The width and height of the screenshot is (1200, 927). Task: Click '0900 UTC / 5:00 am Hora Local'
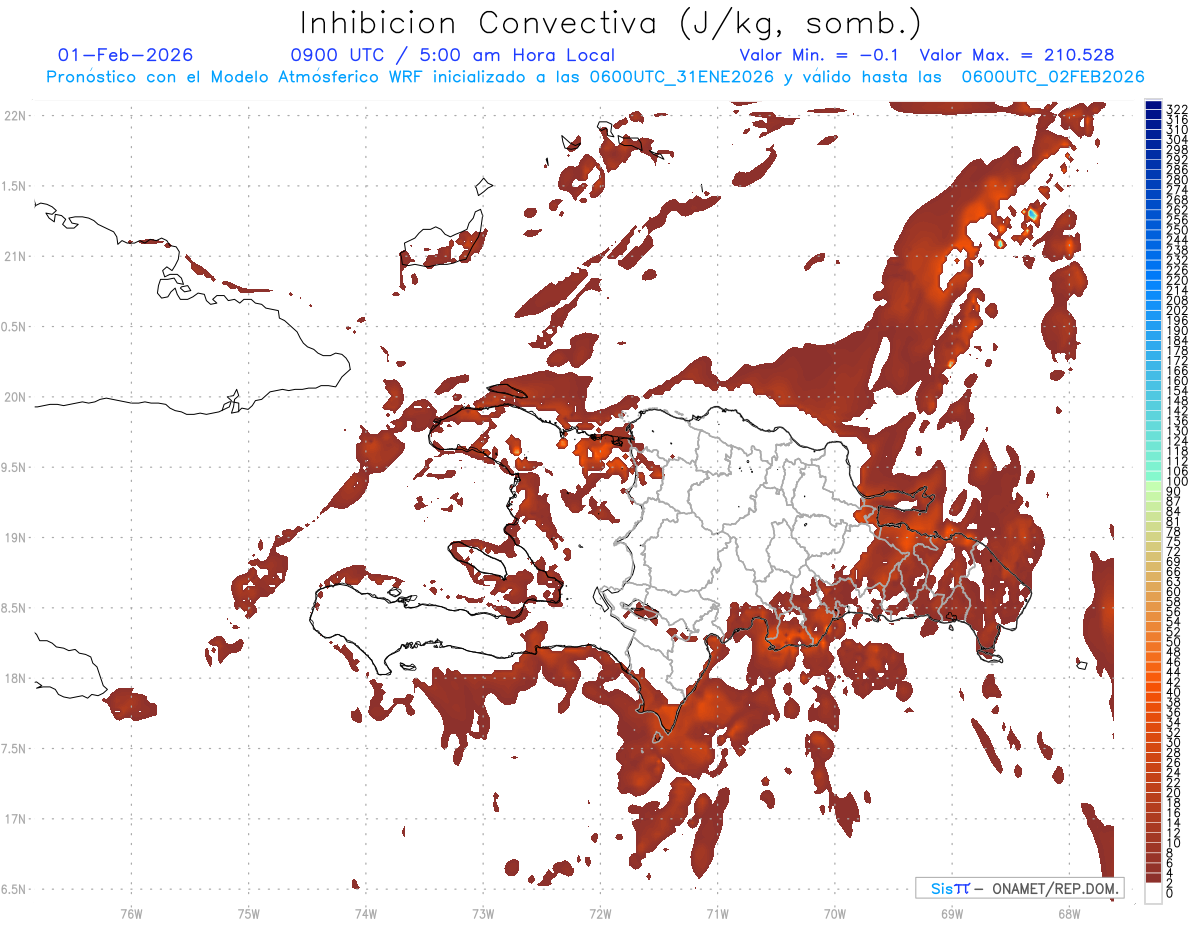coord(453,55)
